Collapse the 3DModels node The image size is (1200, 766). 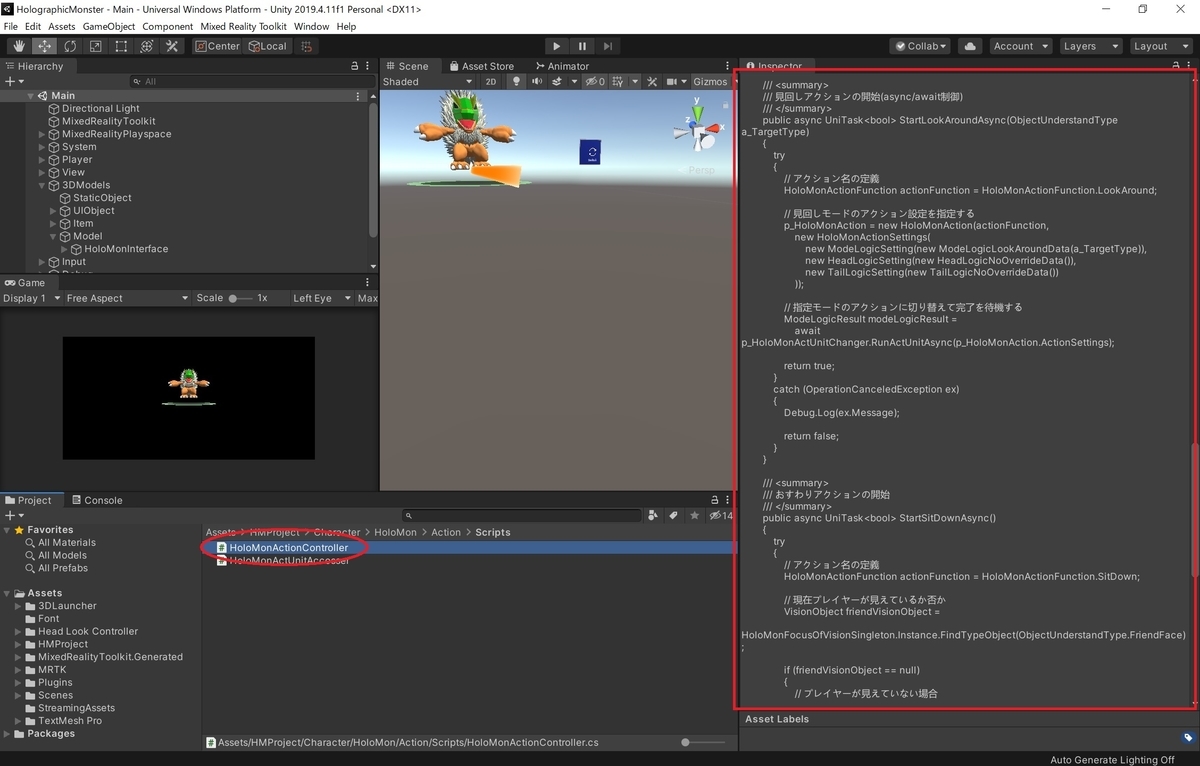pos(42,185)
